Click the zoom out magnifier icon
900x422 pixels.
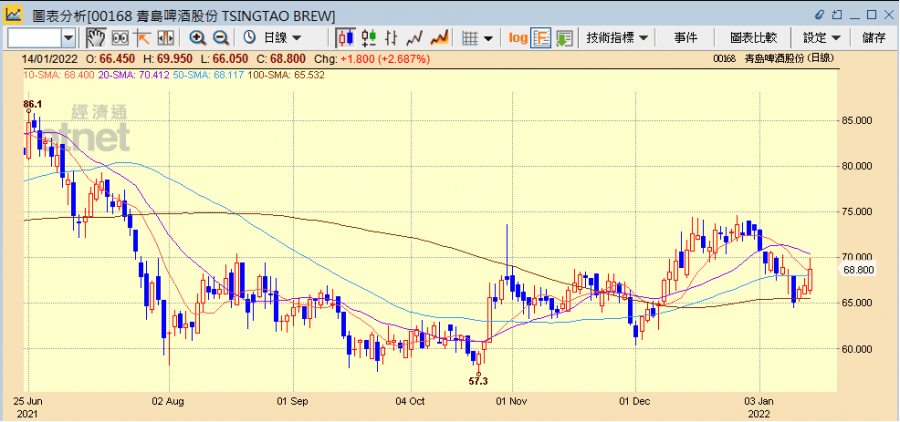[220, 37]
